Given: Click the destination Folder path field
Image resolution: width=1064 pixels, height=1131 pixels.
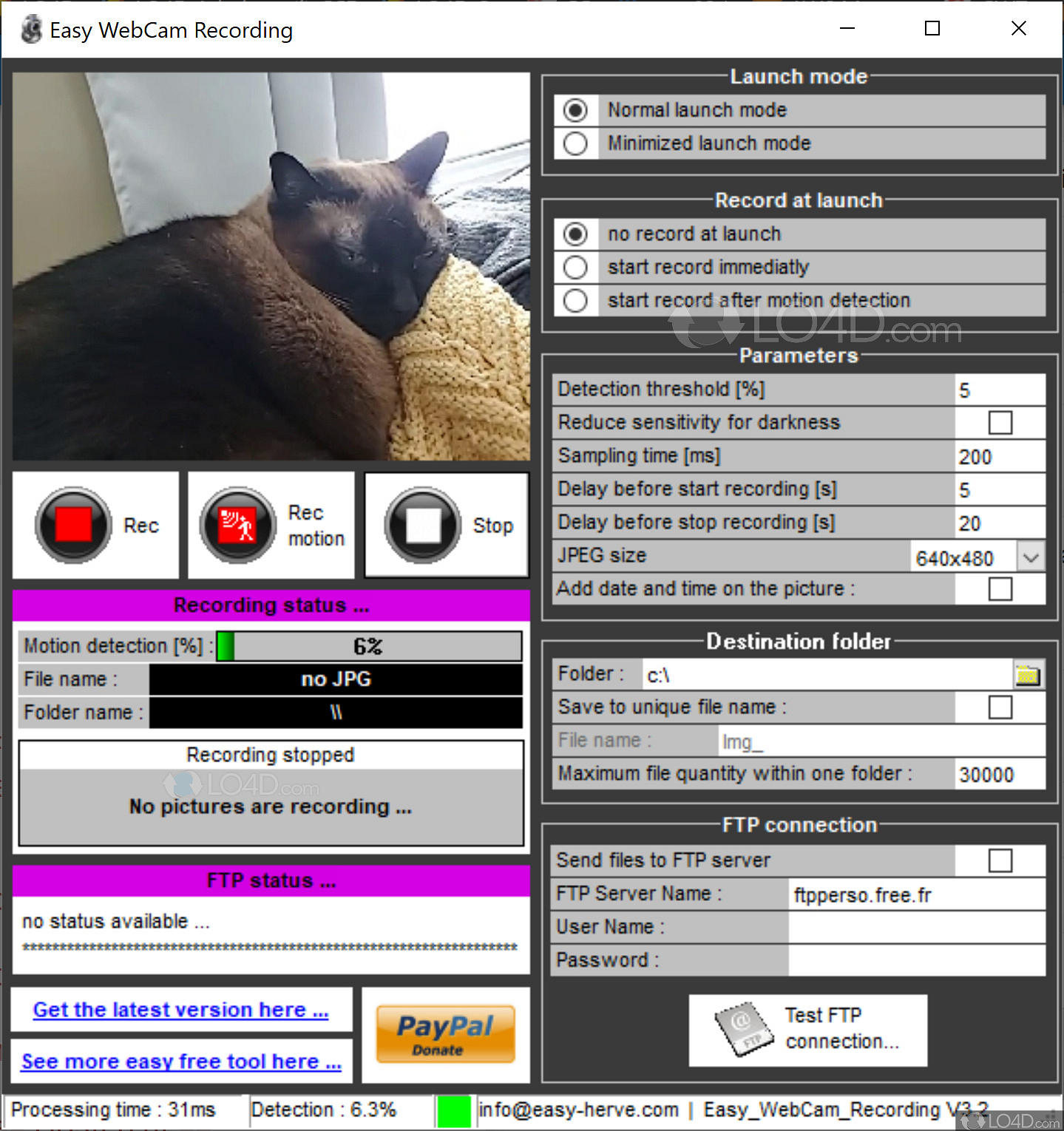Looking at the screenshot, I should (827, 674).
